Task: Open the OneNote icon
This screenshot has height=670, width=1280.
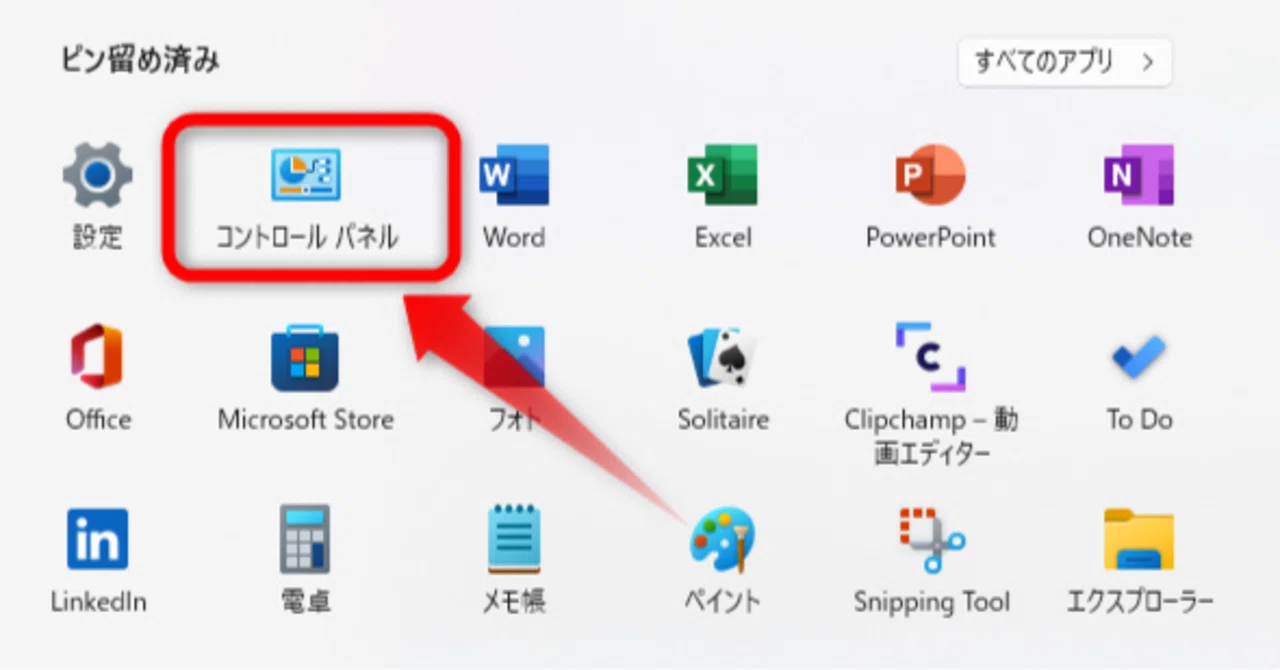Action: point(1139,175)
